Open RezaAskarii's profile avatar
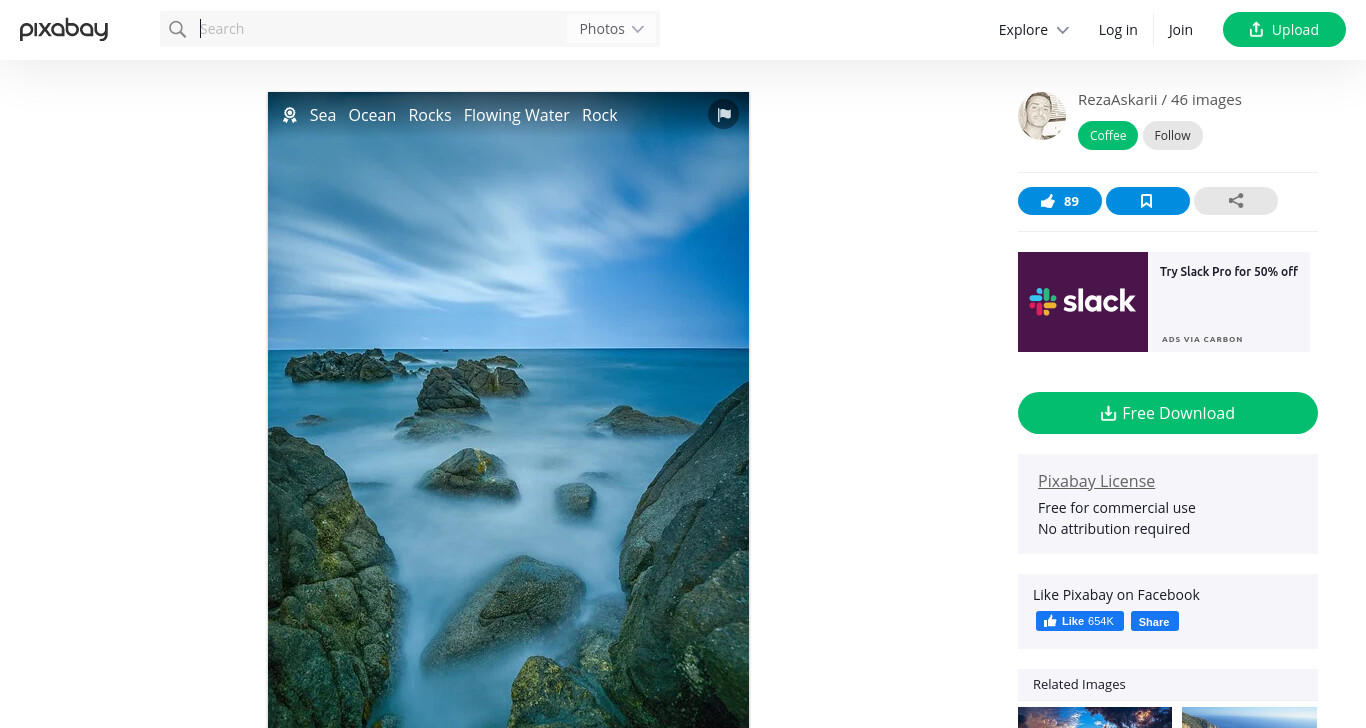This screenshot has width=1366, height=728. (1042, 116)
